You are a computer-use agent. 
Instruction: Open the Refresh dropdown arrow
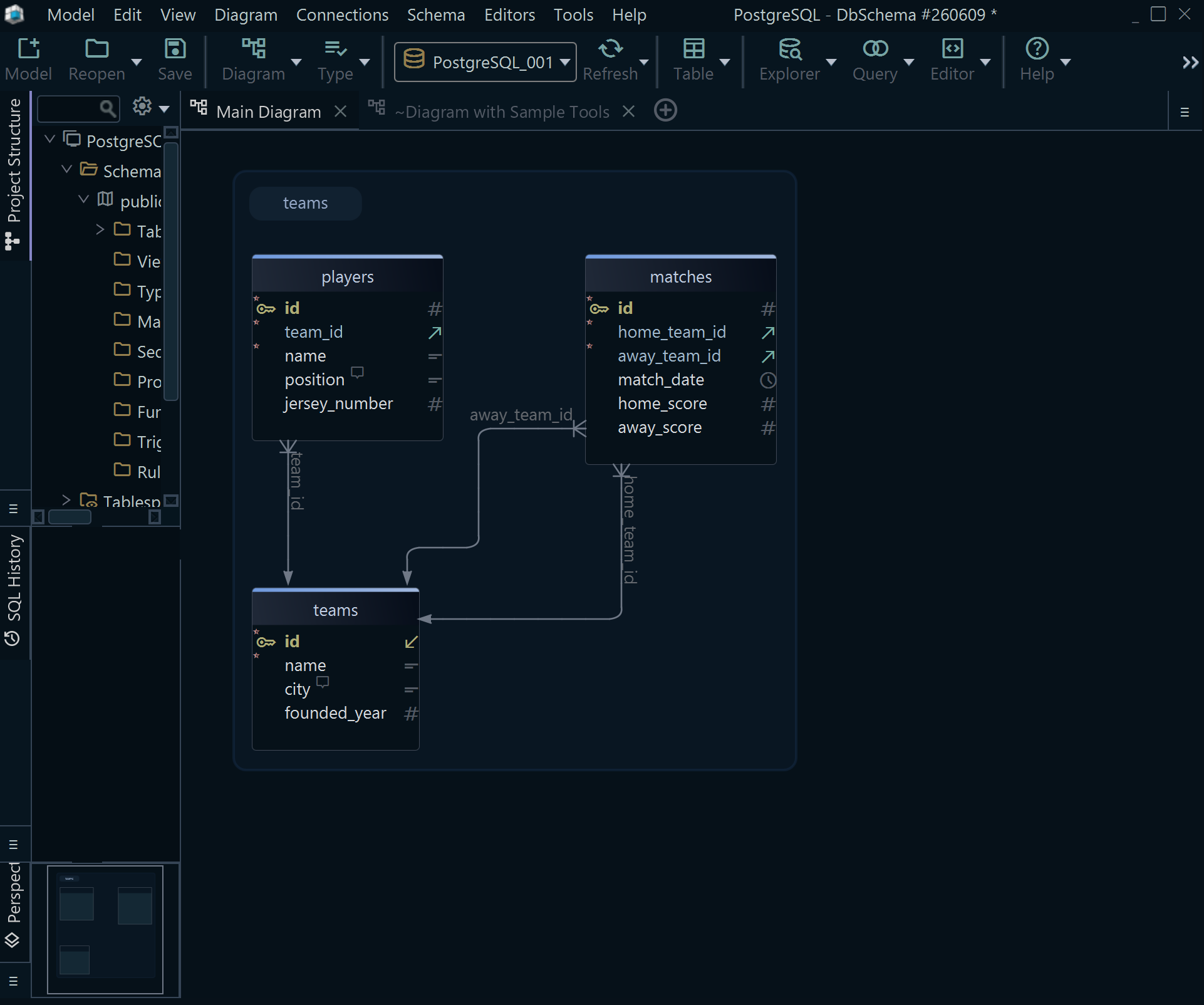(644, 62)
